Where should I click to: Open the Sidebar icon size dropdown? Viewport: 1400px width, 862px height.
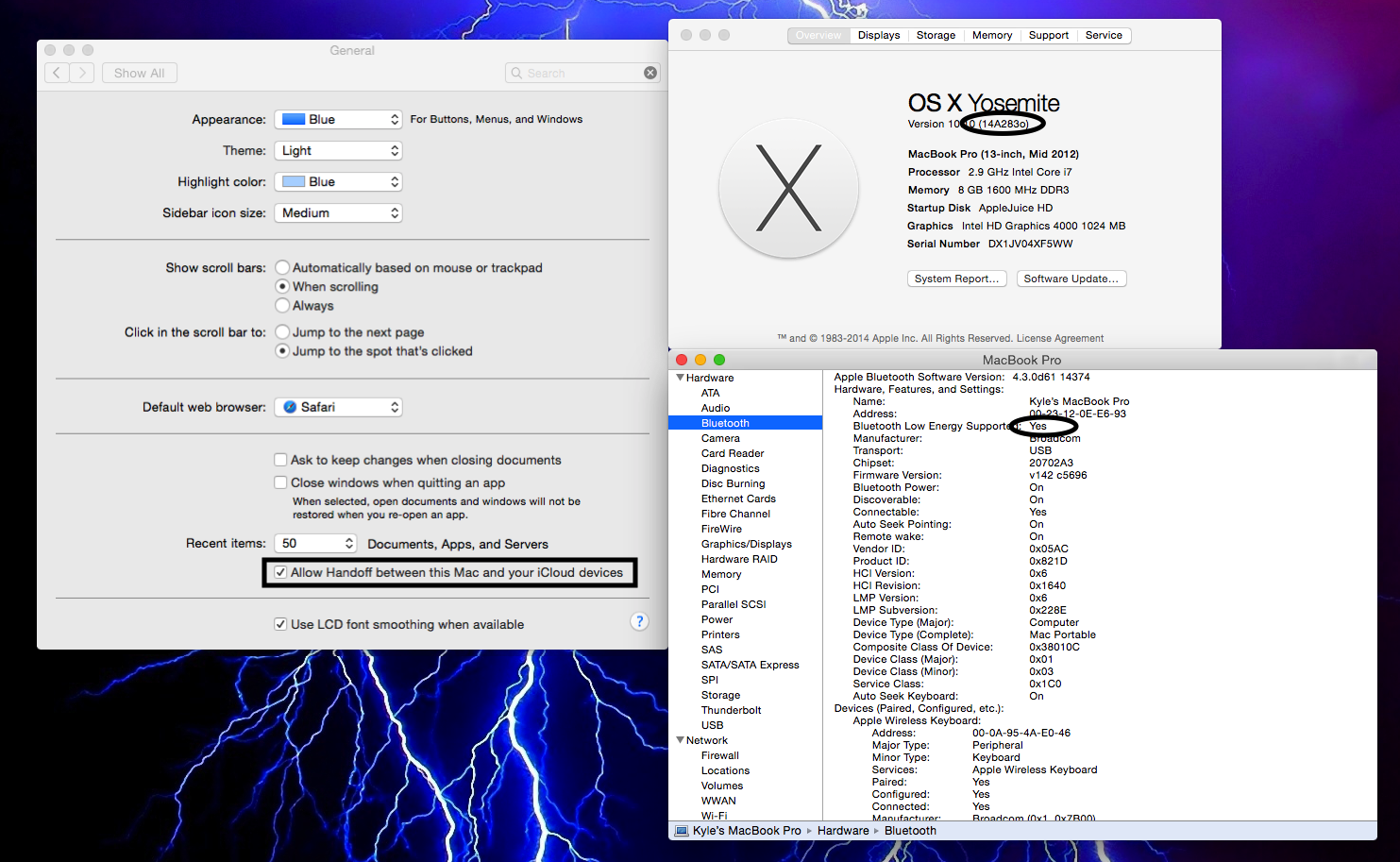[x=338, y=212]
